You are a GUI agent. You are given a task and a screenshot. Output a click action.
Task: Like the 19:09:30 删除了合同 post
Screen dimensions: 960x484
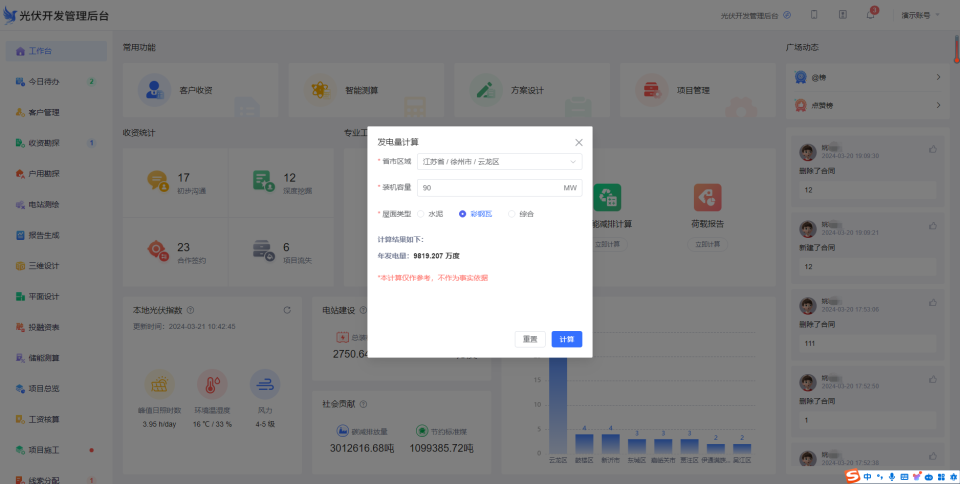[932, 149]
